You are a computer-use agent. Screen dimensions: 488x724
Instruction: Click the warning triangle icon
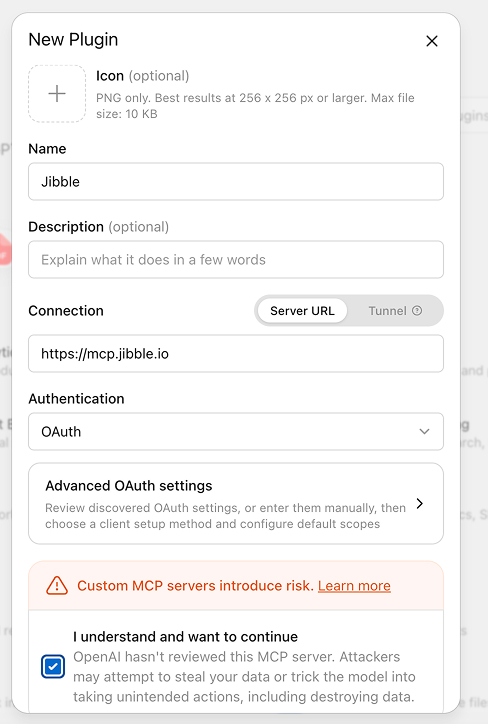coord(57,585)
